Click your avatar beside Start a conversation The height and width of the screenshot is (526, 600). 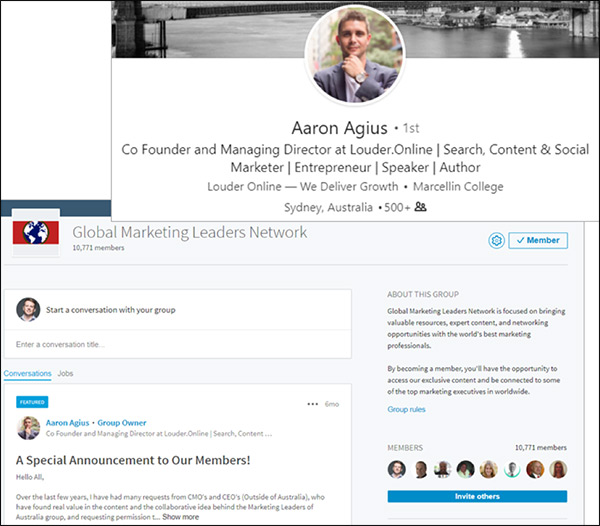(x=28, y=309)
